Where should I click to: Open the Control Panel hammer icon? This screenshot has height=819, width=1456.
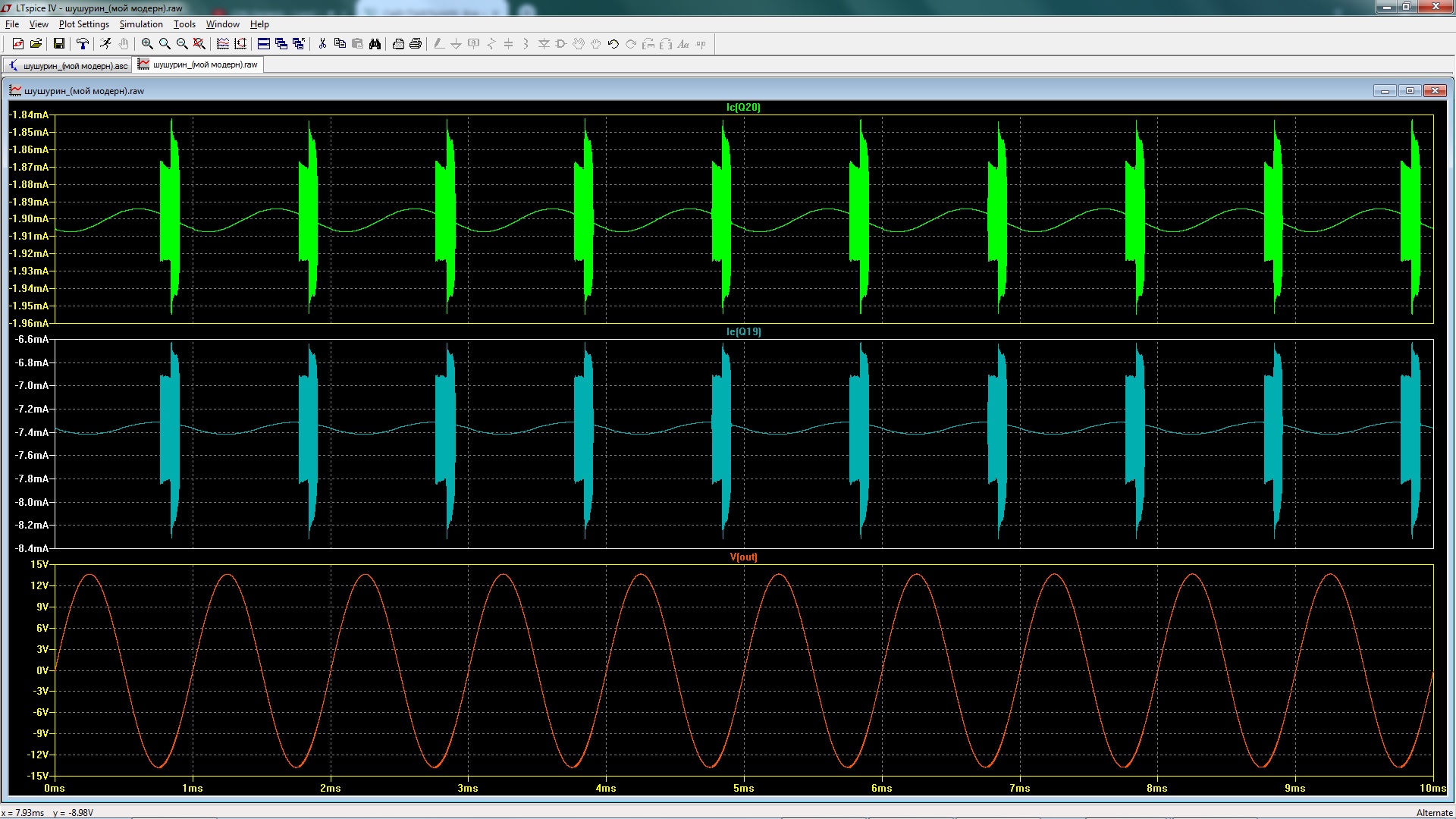point(83,43)
